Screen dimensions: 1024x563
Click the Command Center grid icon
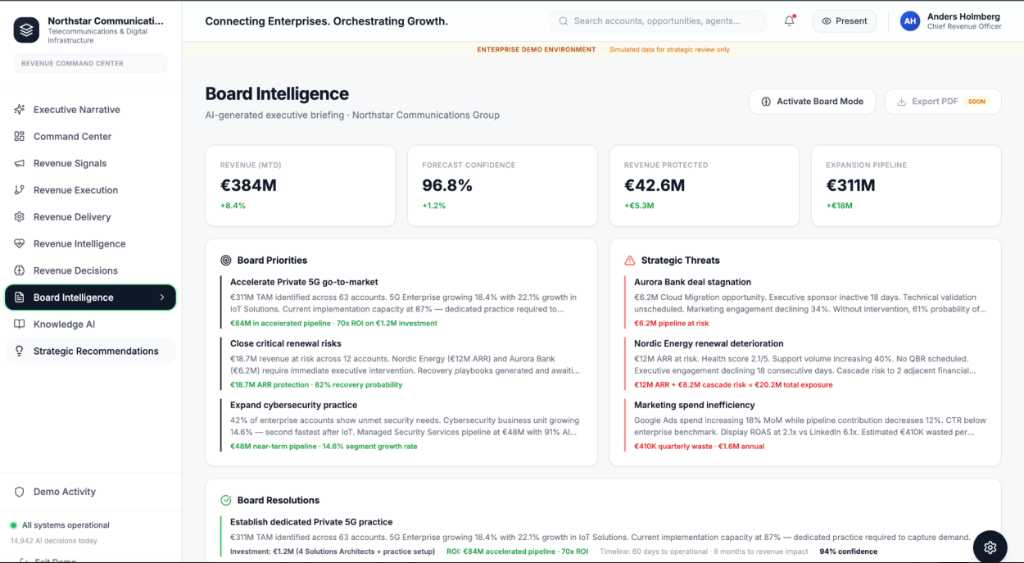coord(20,137)
